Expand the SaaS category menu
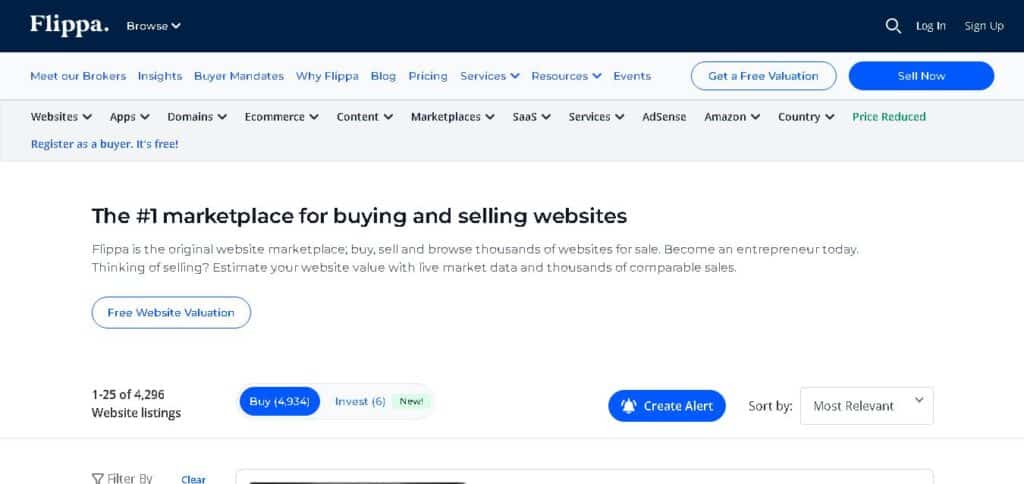 (532, 117)
